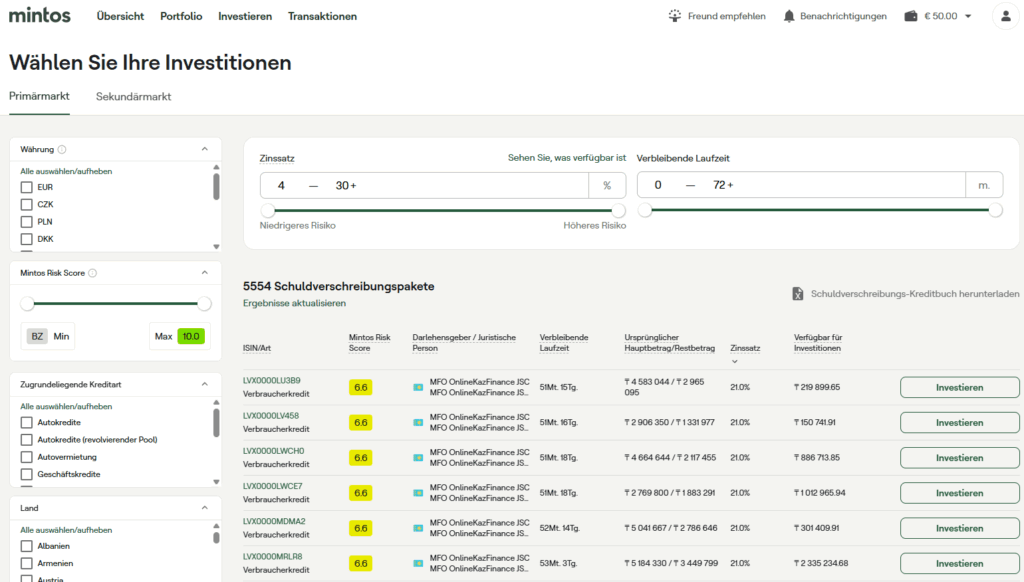The image size is (1024, 582).
Task: Click the Ergebnisse aktualisieren link
Action: [294, 303]
